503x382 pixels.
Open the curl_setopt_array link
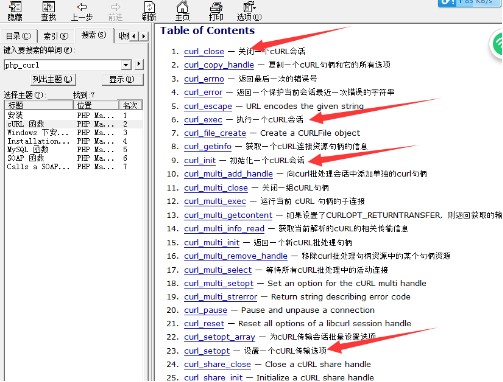point(220,337)
